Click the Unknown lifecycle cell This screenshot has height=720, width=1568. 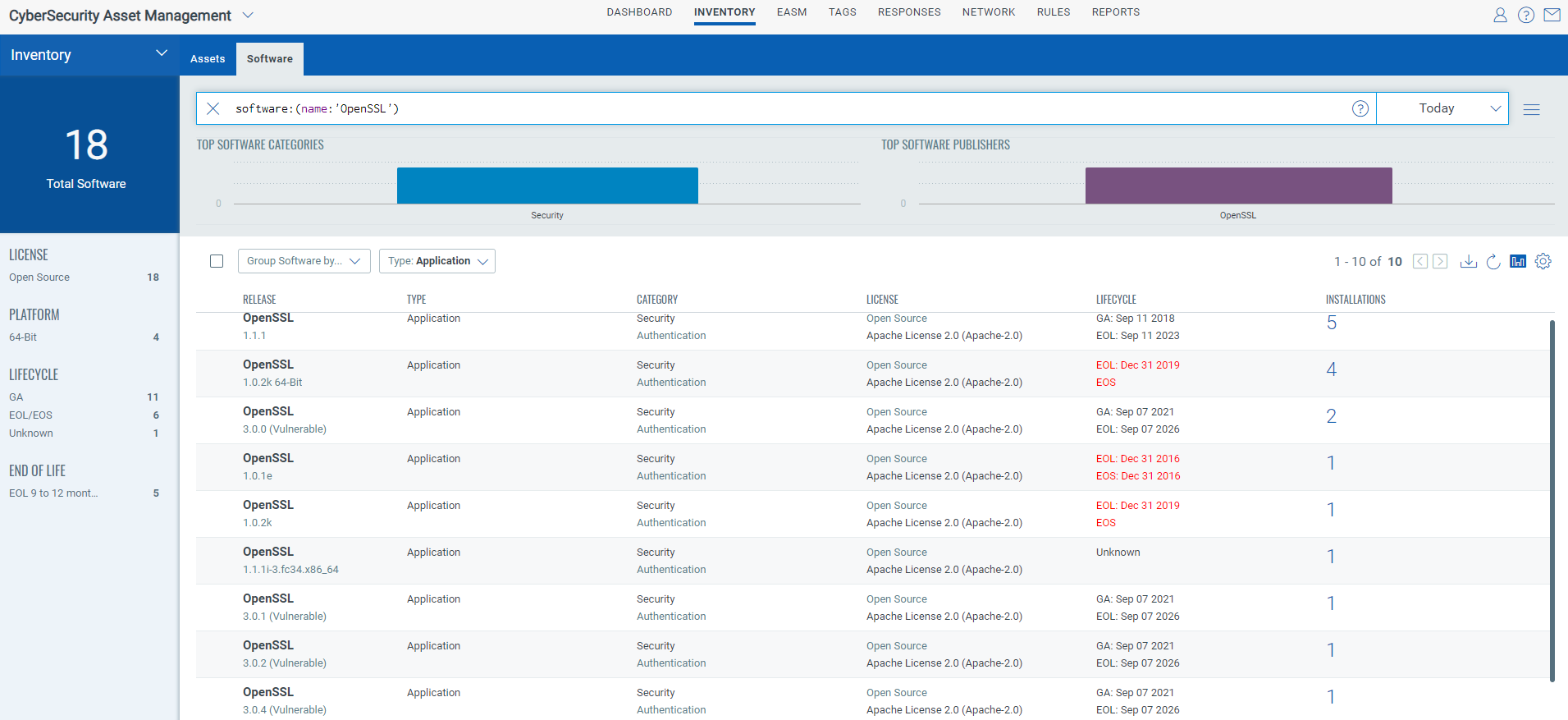1118,553
